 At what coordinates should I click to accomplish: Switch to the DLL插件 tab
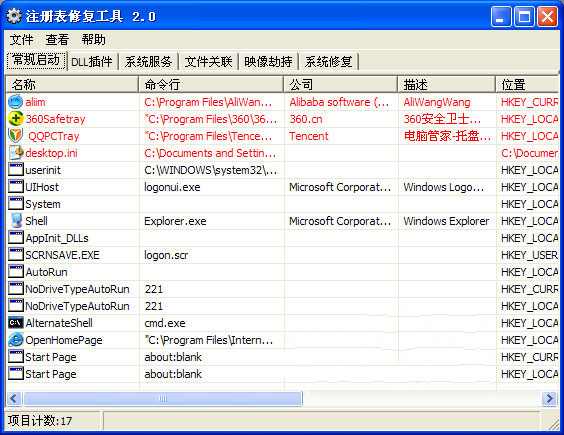coord(92,62)
